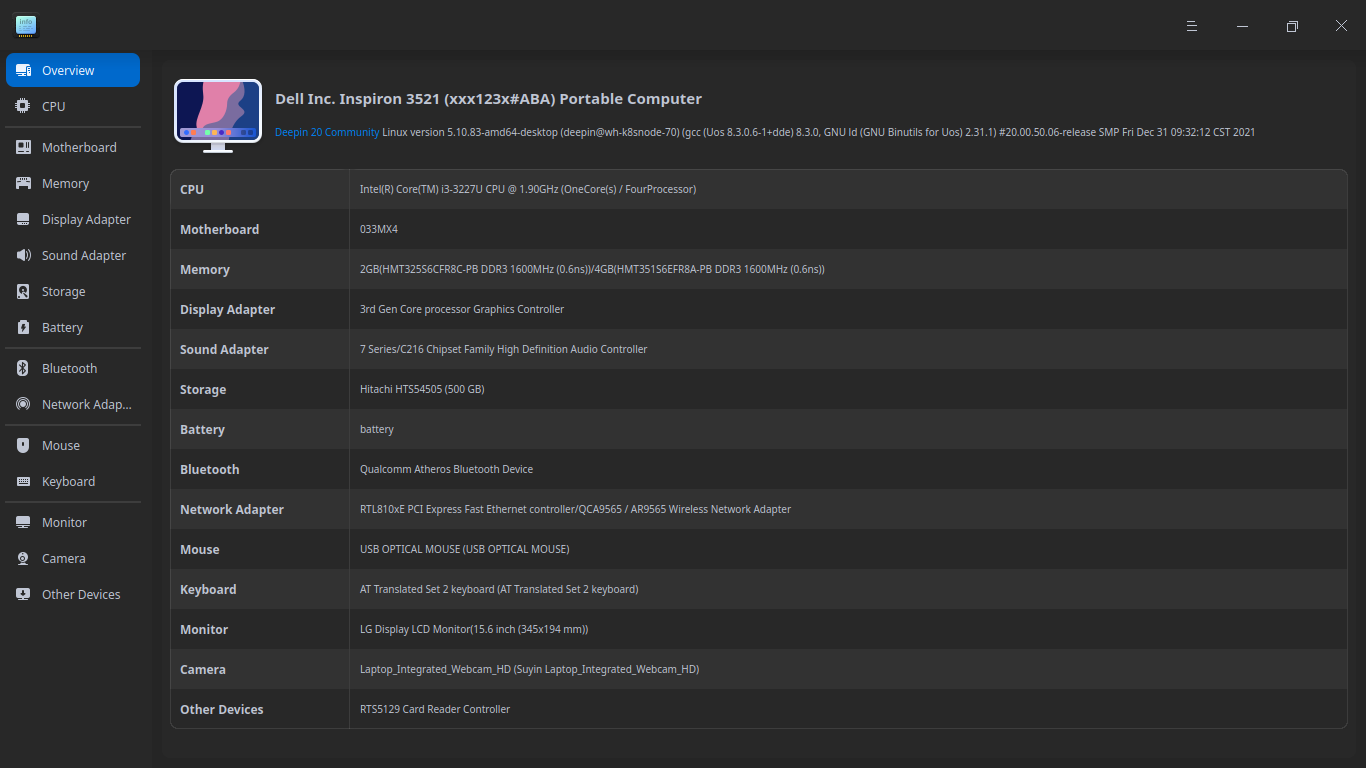Select the CPU row label in the table
Viewport: 1366px width, 768px height.
(192, 189)
